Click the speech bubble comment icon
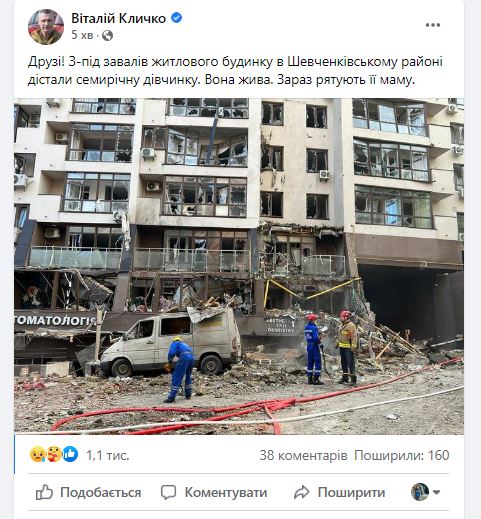The width and height of the screenshot is (481, 519). click(x=168, y=492)
